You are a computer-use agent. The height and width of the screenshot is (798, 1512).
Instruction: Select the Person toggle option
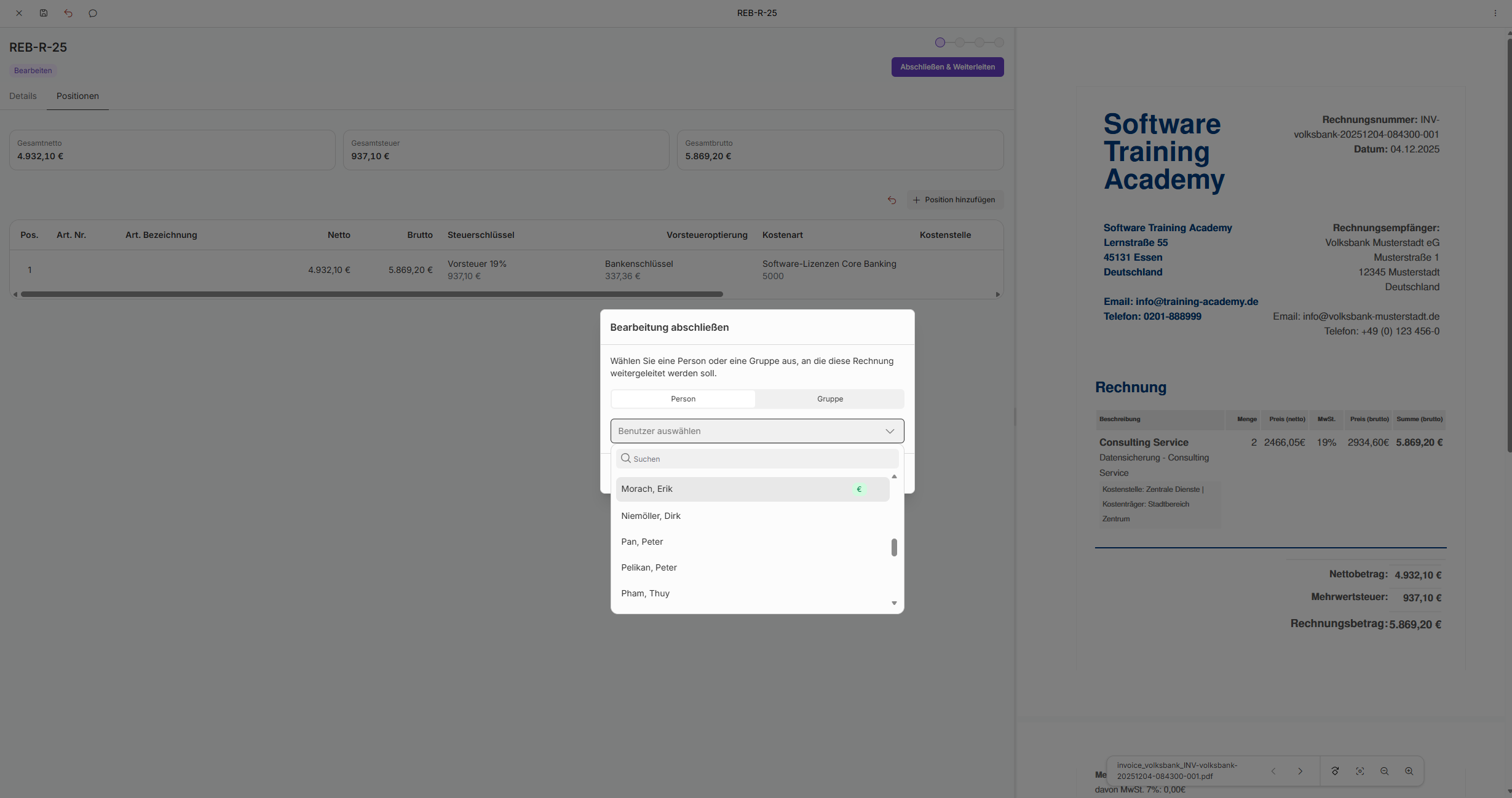pos(683,399)
